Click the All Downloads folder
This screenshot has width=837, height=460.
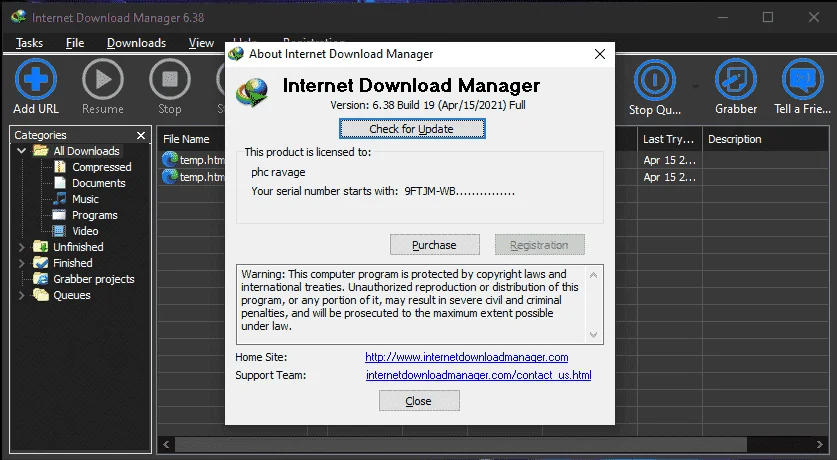click(x=86, y=151)
